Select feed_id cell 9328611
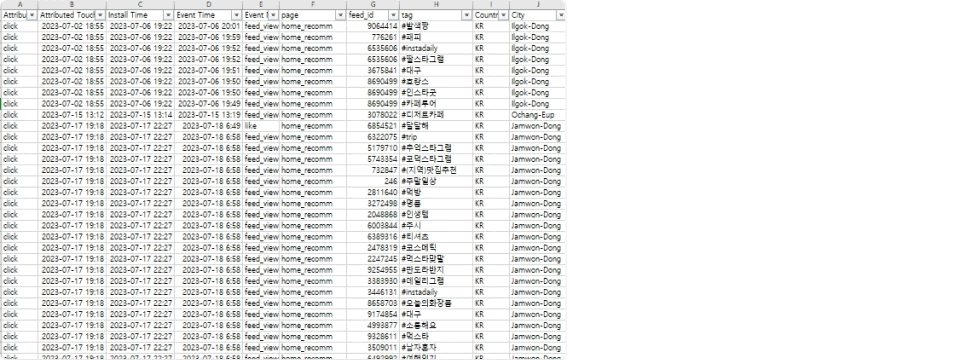This screenshot has height=360, width=980. point(373,336)
